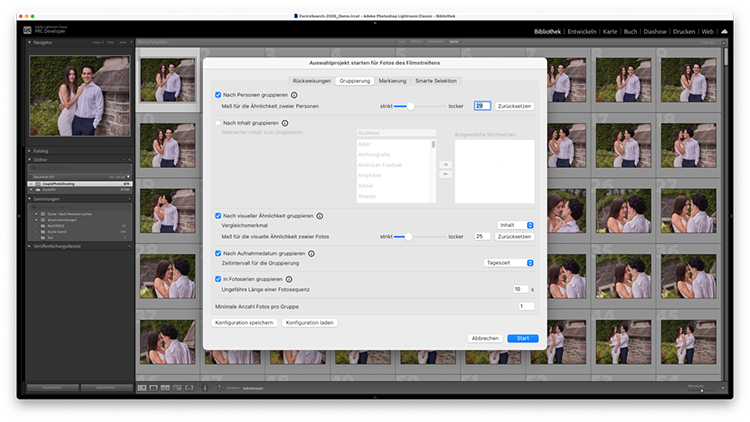
Task: Enable Nach Inhalt gruppieren checkbox
Action: 218,122
